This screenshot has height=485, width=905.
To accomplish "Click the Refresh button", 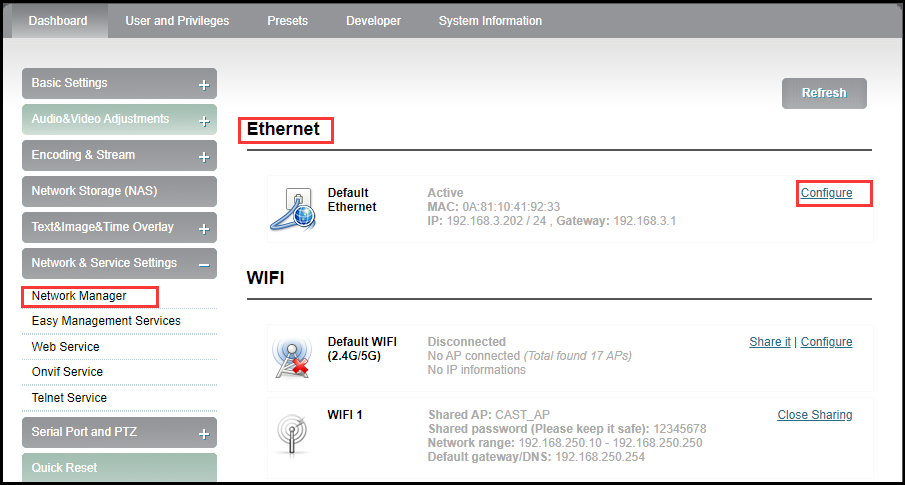I will point(824,94).
